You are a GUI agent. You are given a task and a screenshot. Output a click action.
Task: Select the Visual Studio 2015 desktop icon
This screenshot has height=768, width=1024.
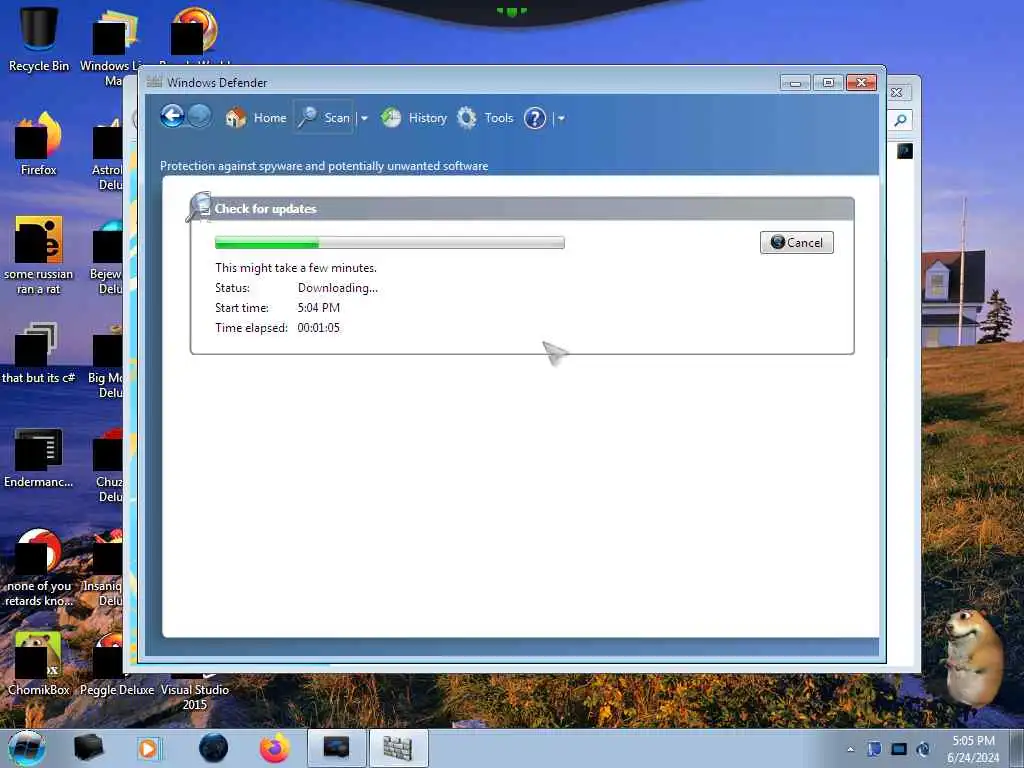pos(195,696)
